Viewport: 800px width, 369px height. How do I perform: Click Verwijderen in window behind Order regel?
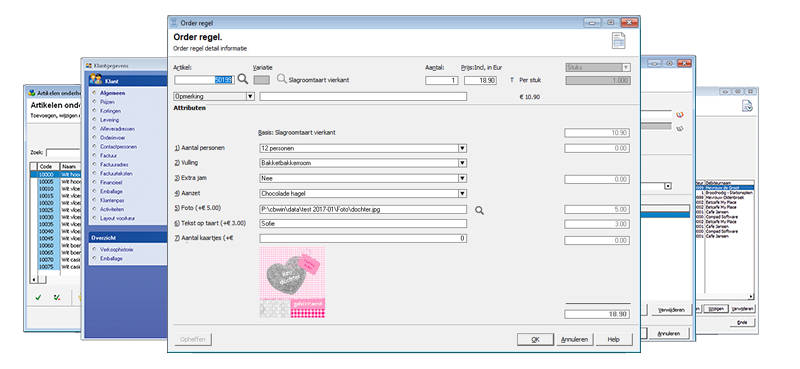coord(671,309)
